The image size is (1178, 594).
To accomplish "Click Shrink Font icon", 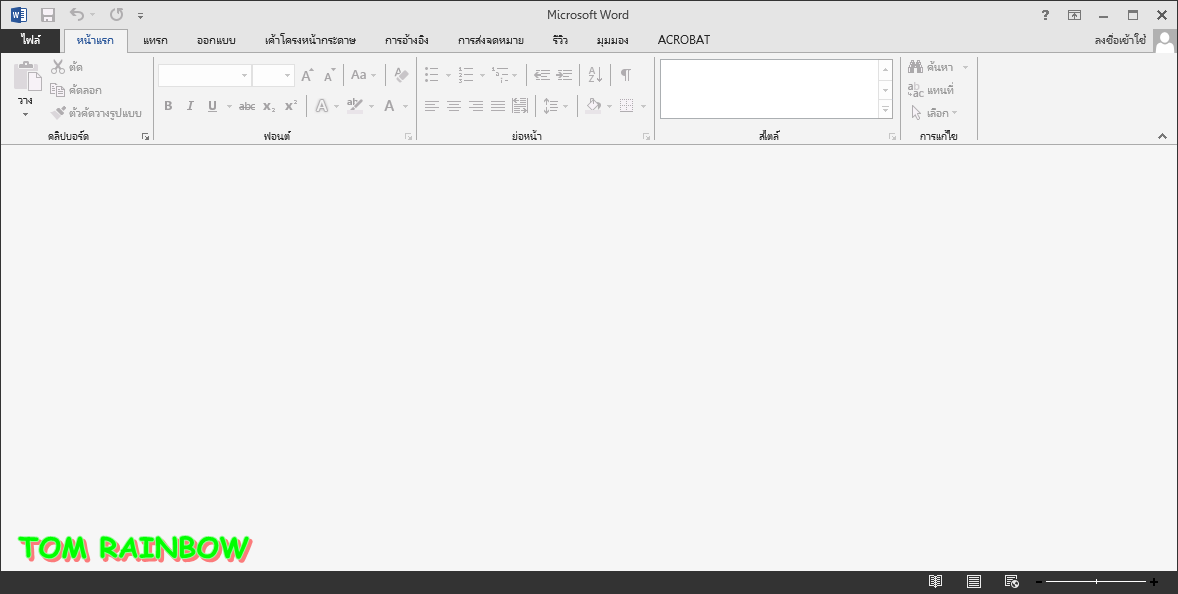I will 330,75.
